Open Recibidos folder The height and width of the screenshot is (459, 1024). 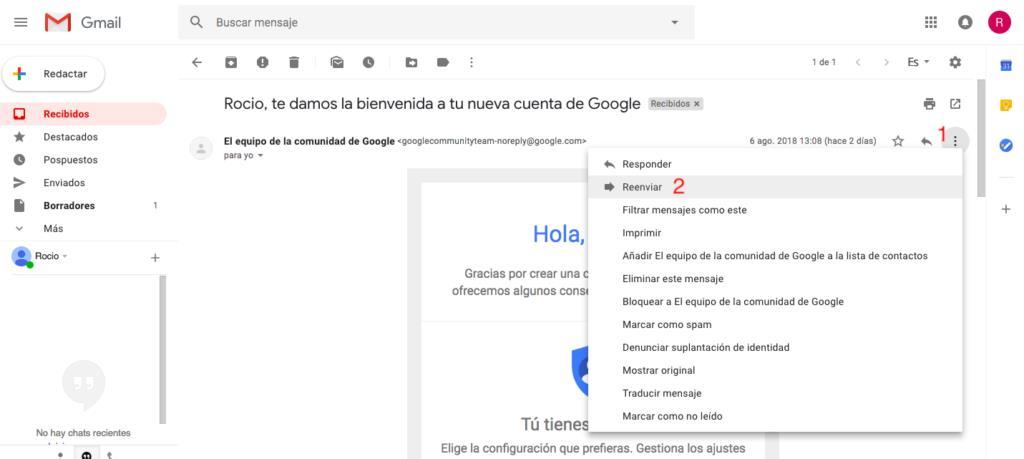pyautogui.click(x=84, y=114)
